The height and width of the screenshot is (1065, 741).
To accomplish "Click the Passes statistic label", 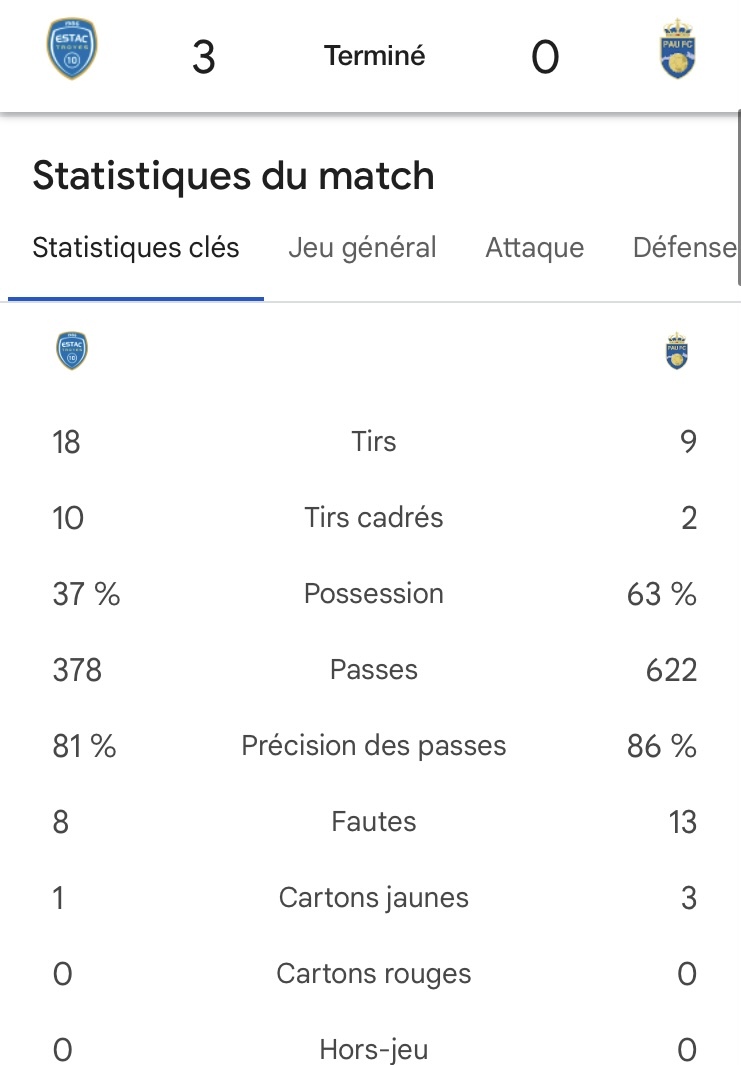I will click(x=374, y=670).
